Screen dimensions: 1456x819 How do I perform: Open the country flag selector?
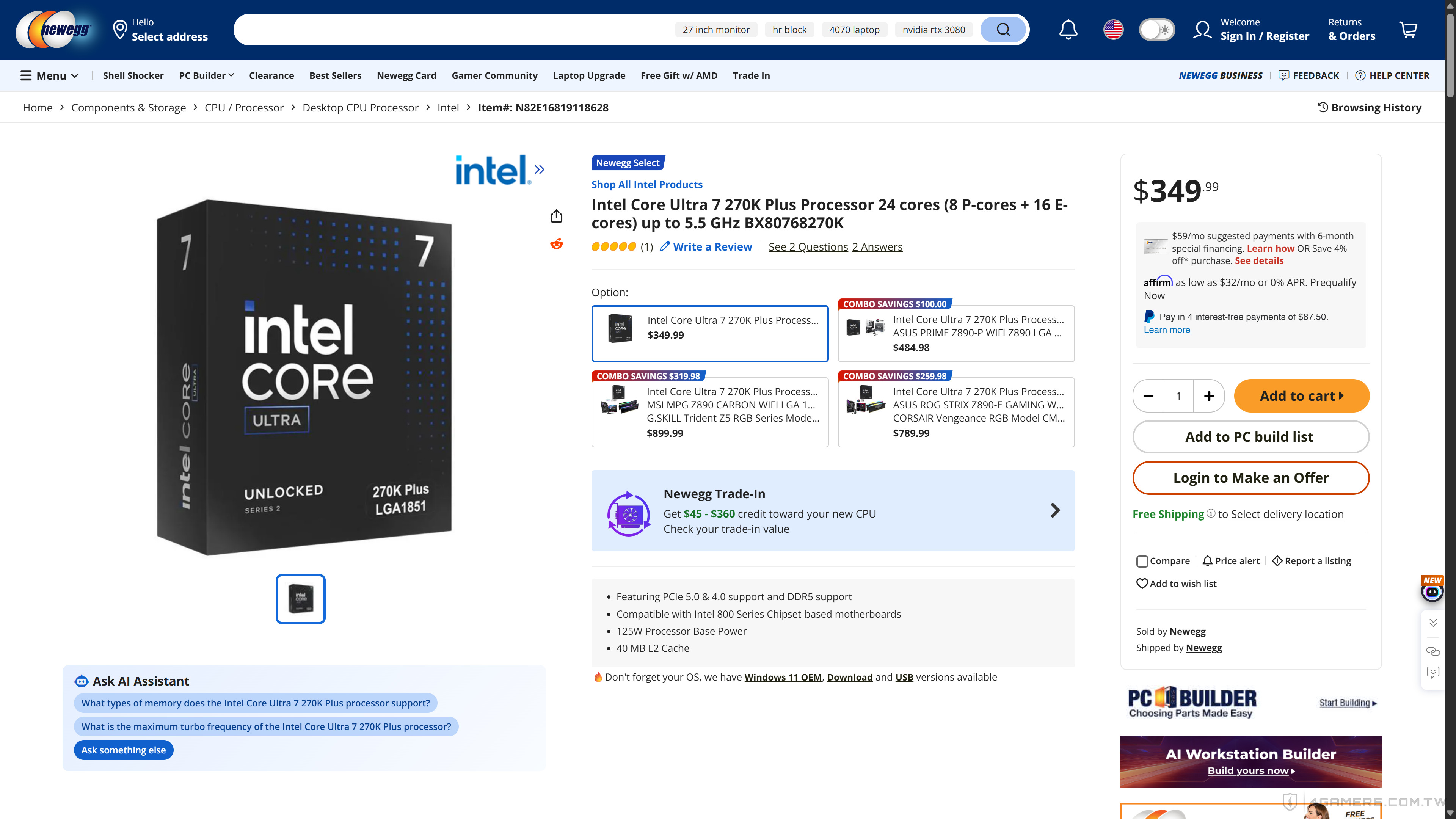(x=1112, y=30)
